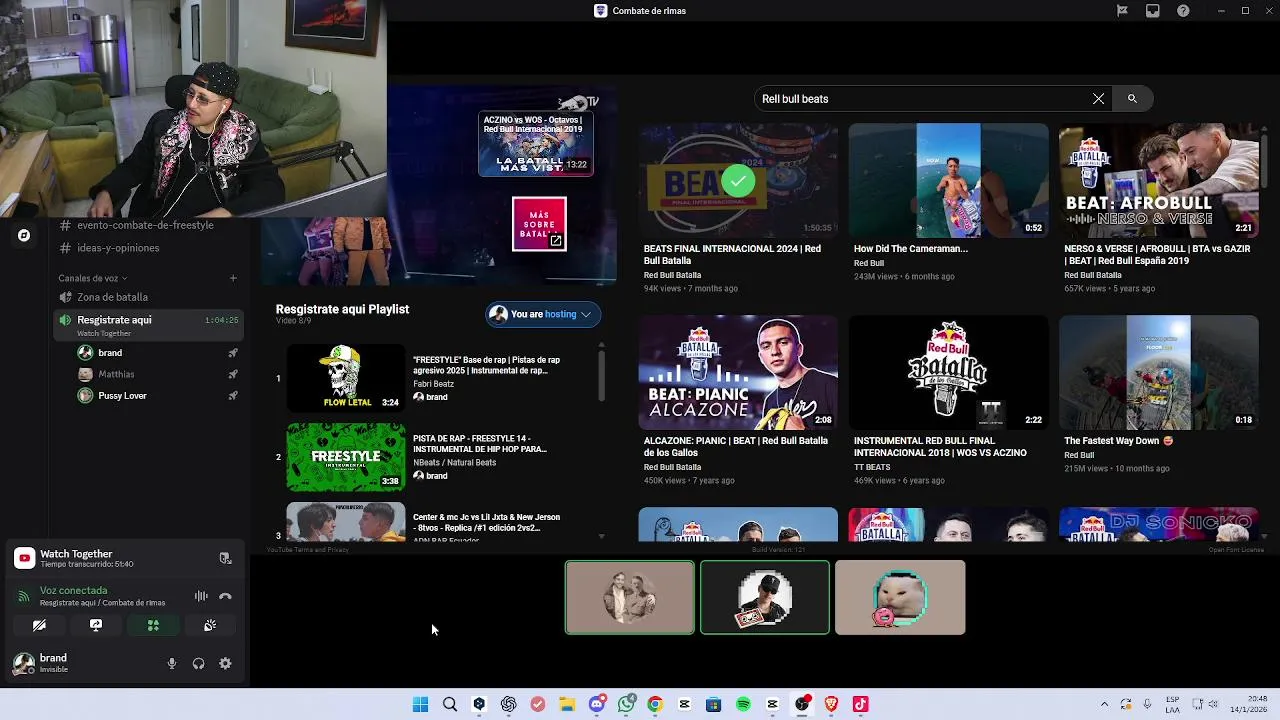Screen dimensions: 1280x720
Task: Open Brave browser from taskbar
Action: [831, 704]
